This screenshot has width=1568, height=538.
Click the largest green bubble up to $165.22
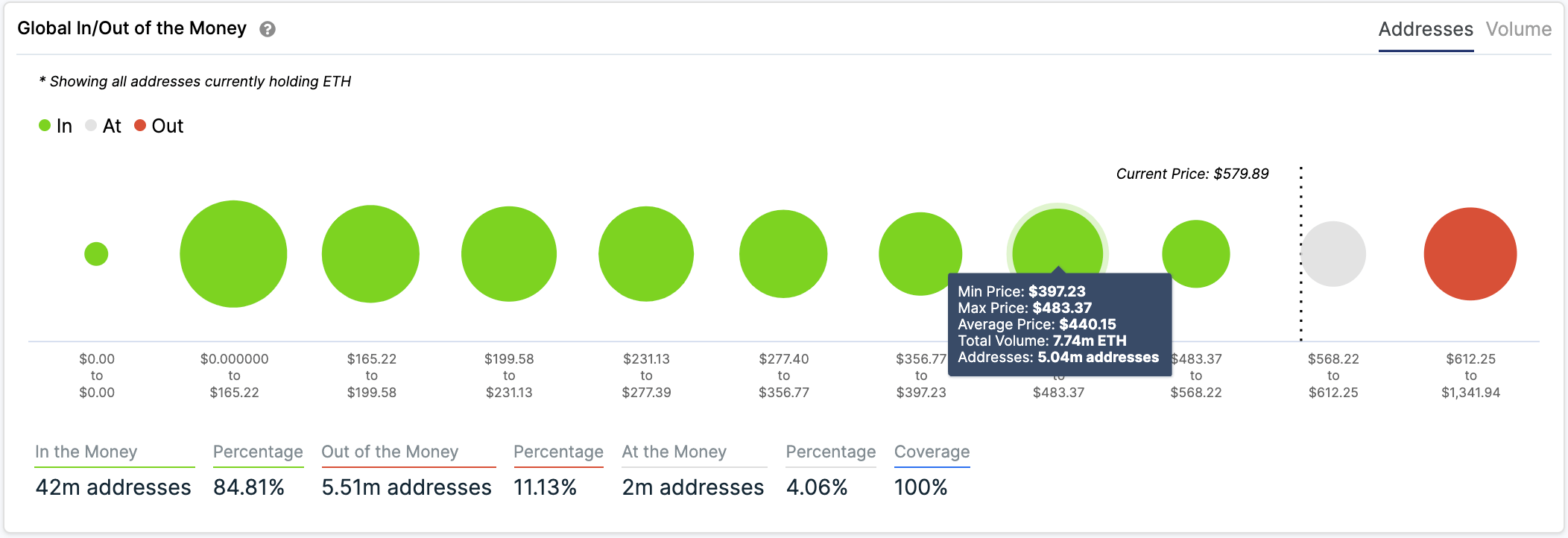233,254
